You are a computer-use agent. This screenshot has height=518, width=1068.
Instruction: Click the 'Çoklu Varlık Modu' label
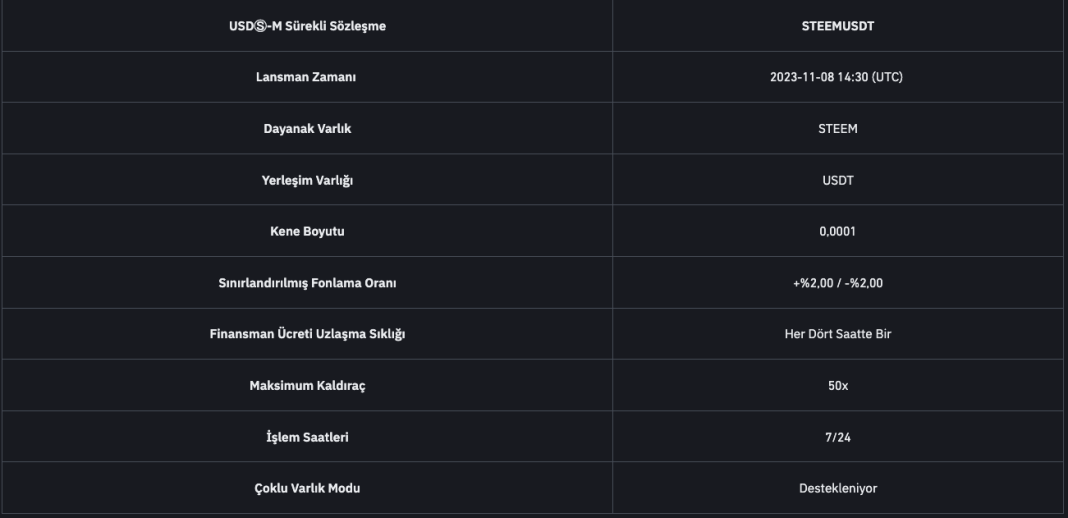[307, 488]
